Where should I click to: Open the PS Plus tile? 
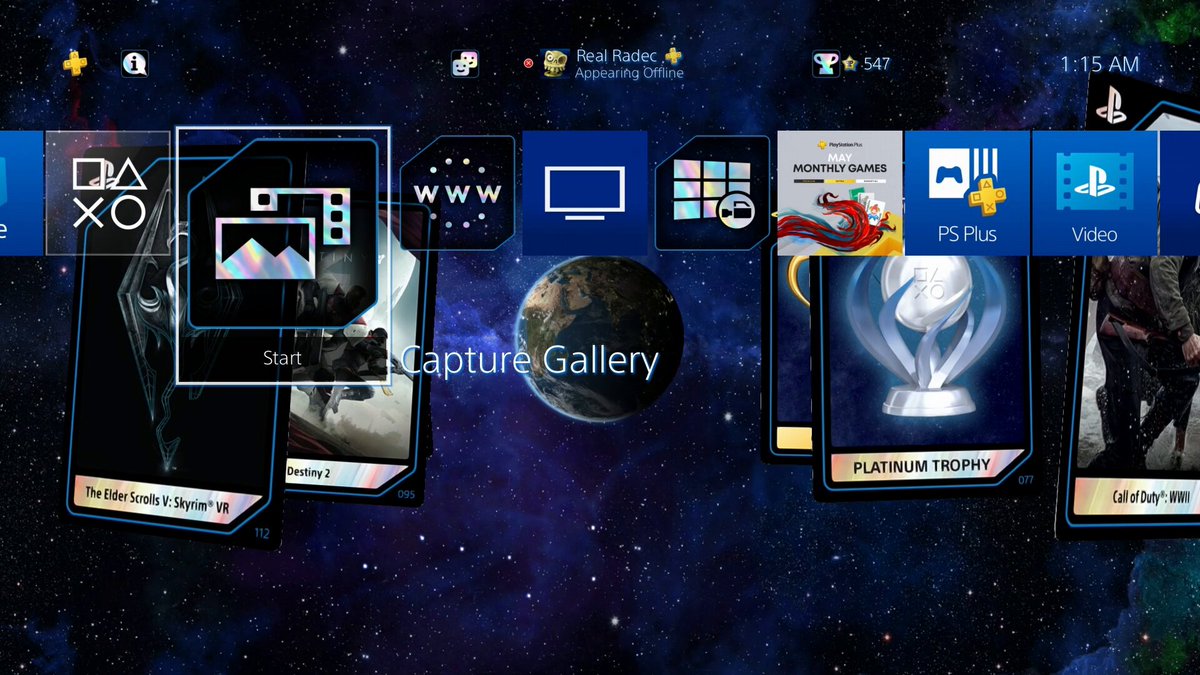pyautogui.click(x=967, y=193)
